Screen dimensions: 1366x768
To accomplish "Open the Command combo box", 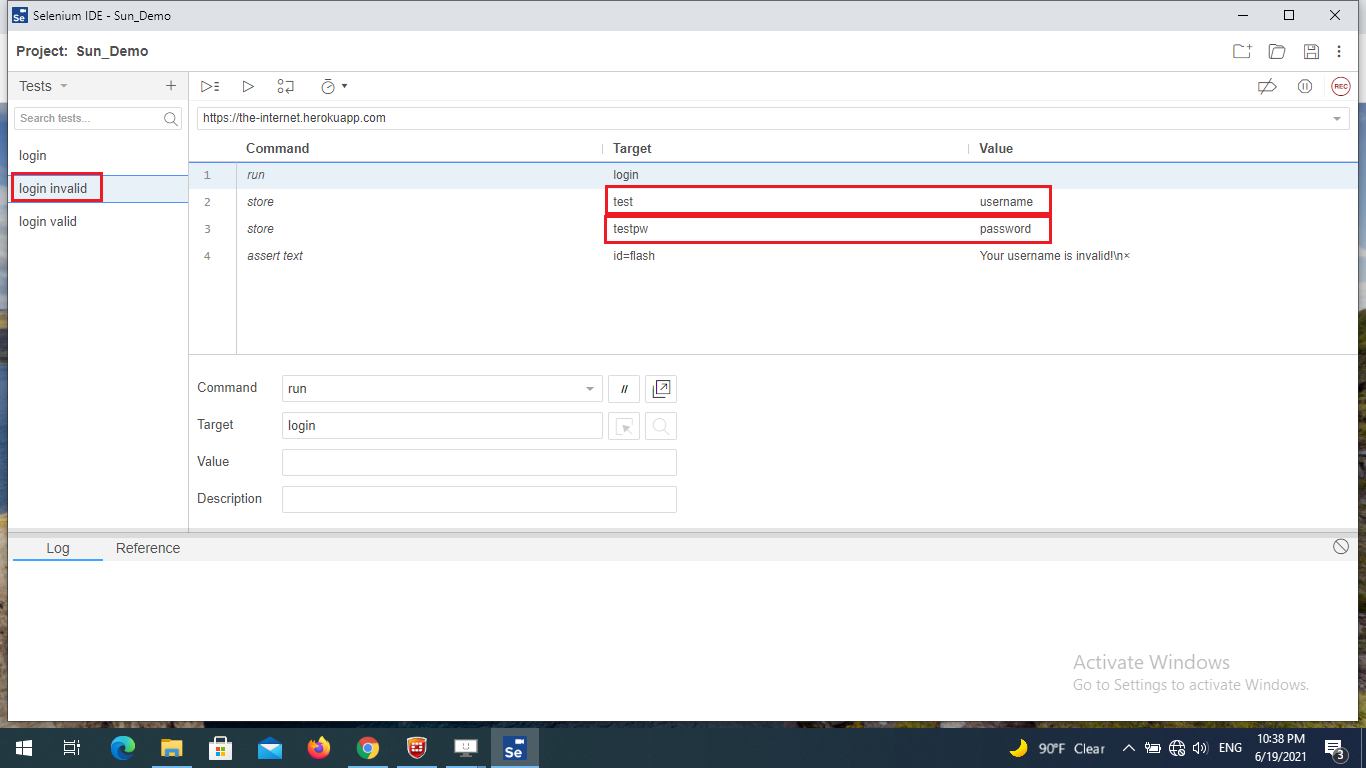I will coord(442,388).
